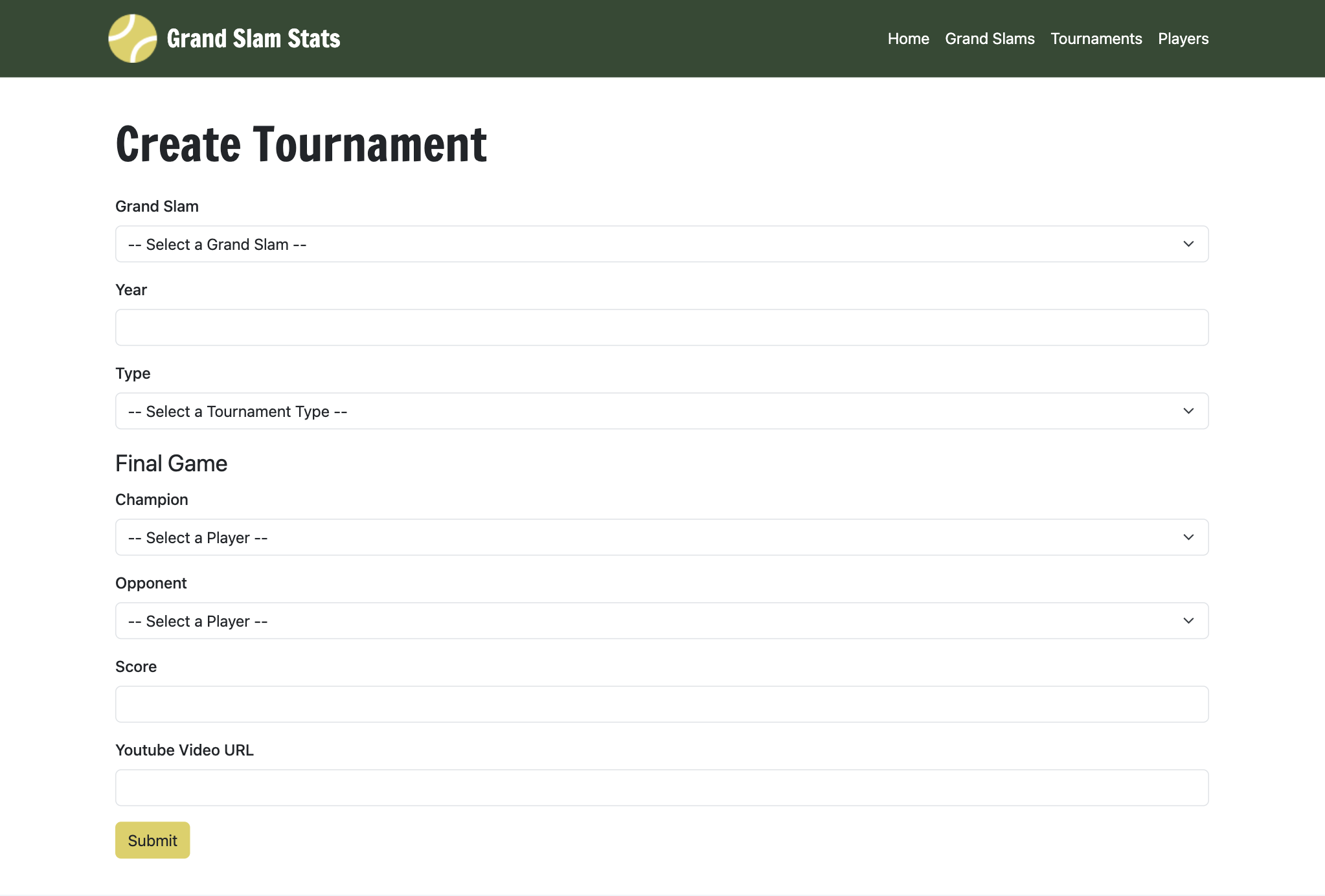Open the Opponent player selector
1325x896 pixels.
click(x=661, y=620)
